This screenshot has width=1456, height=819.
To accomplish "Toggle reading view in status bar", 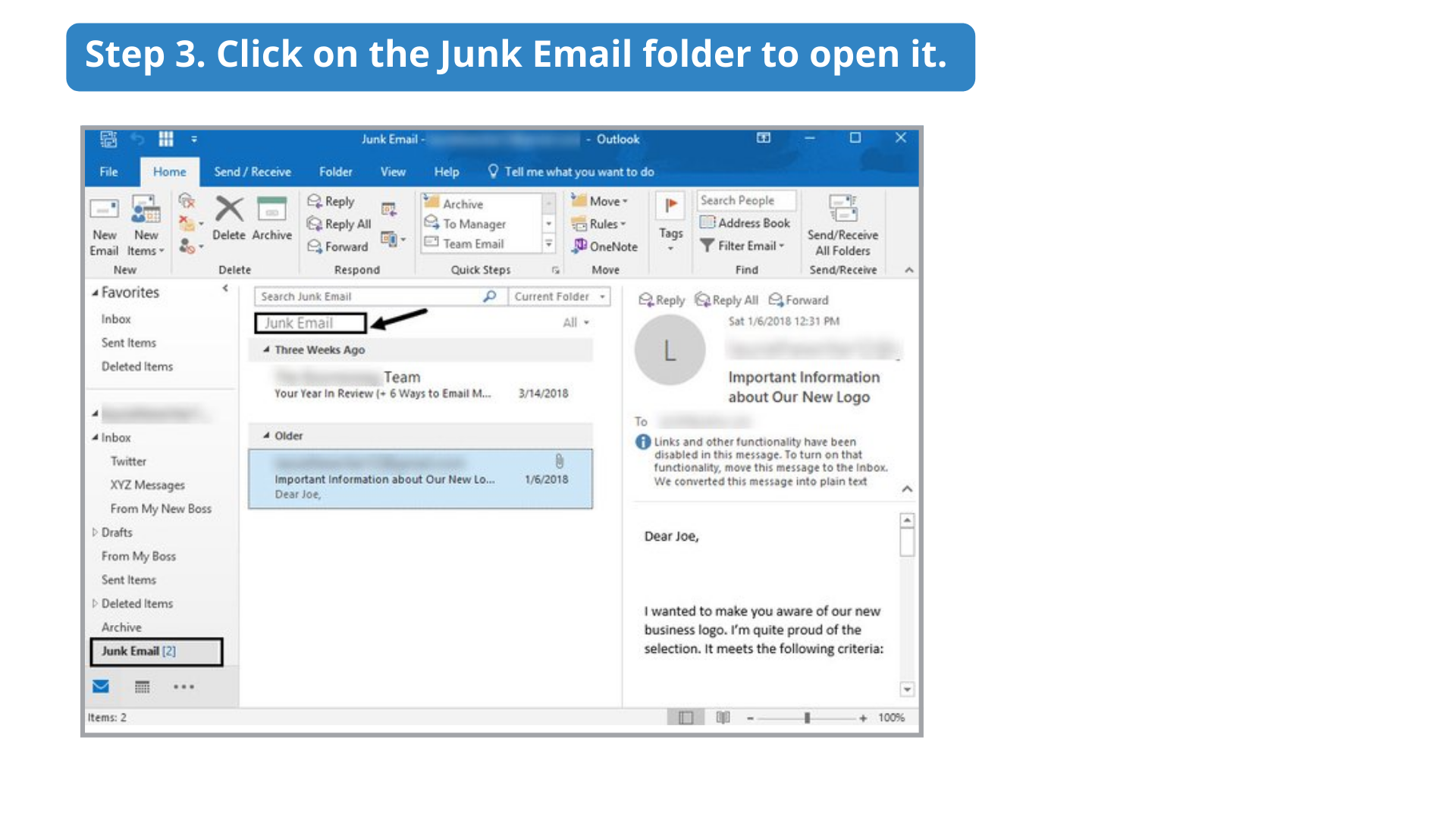I will pyautogui.click(x=723, y=717).
